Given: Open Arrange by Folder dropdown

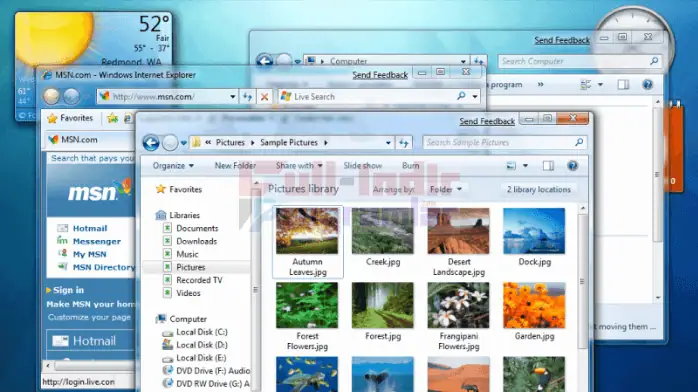Looking at the screenshot, I should pyautogui.click(x=446, y=190).
